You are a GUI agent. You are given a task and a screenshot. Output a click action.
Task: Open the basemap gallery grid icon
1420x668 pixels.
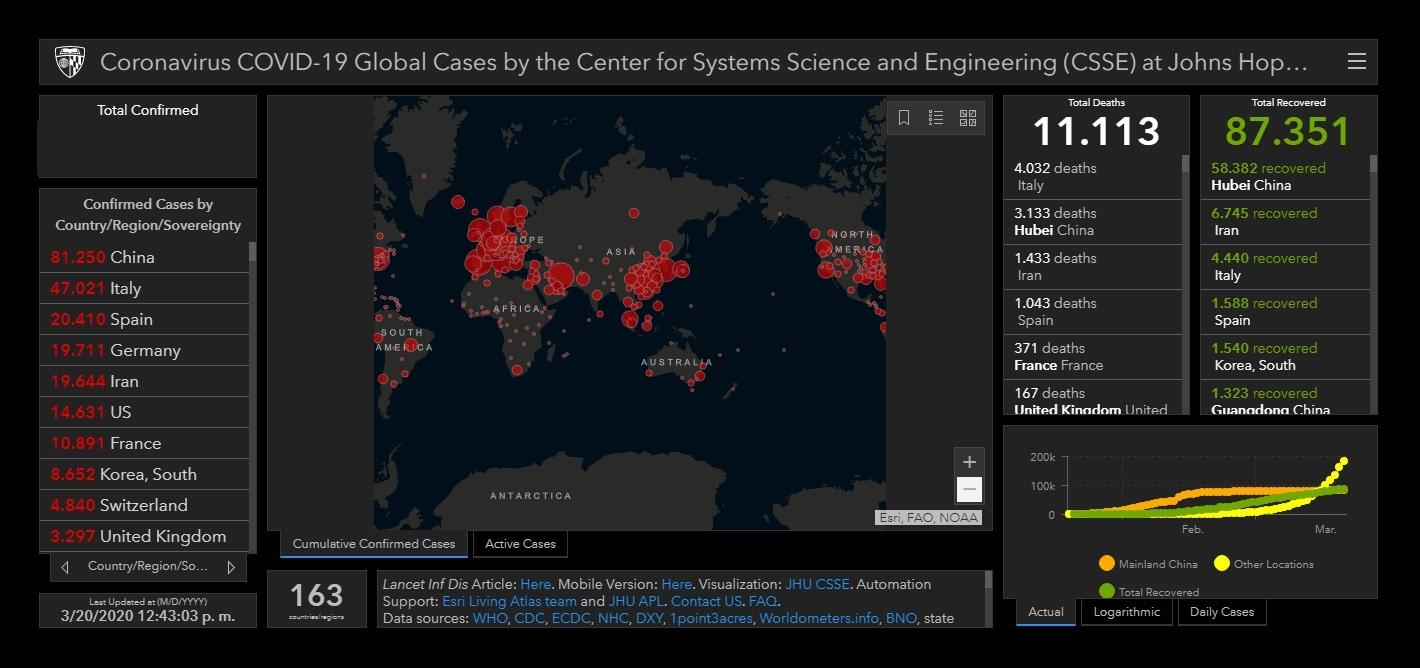[x=968, y=118]
